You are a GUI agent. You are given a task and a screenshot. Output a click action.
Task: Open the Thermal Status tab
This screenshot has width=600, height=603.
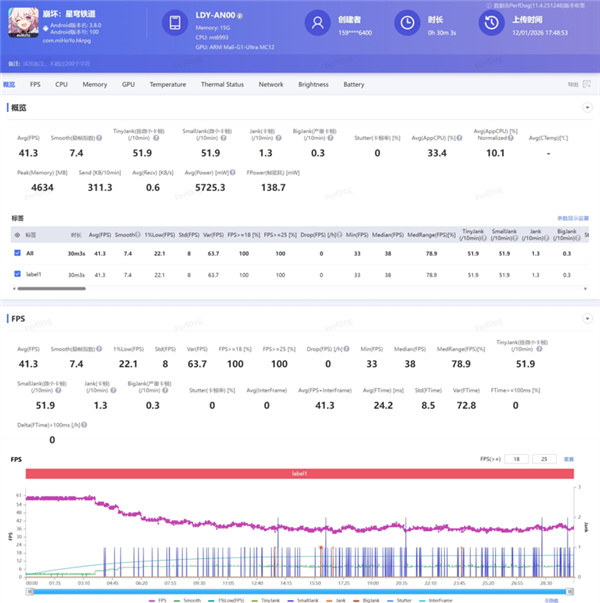[222, 84]
